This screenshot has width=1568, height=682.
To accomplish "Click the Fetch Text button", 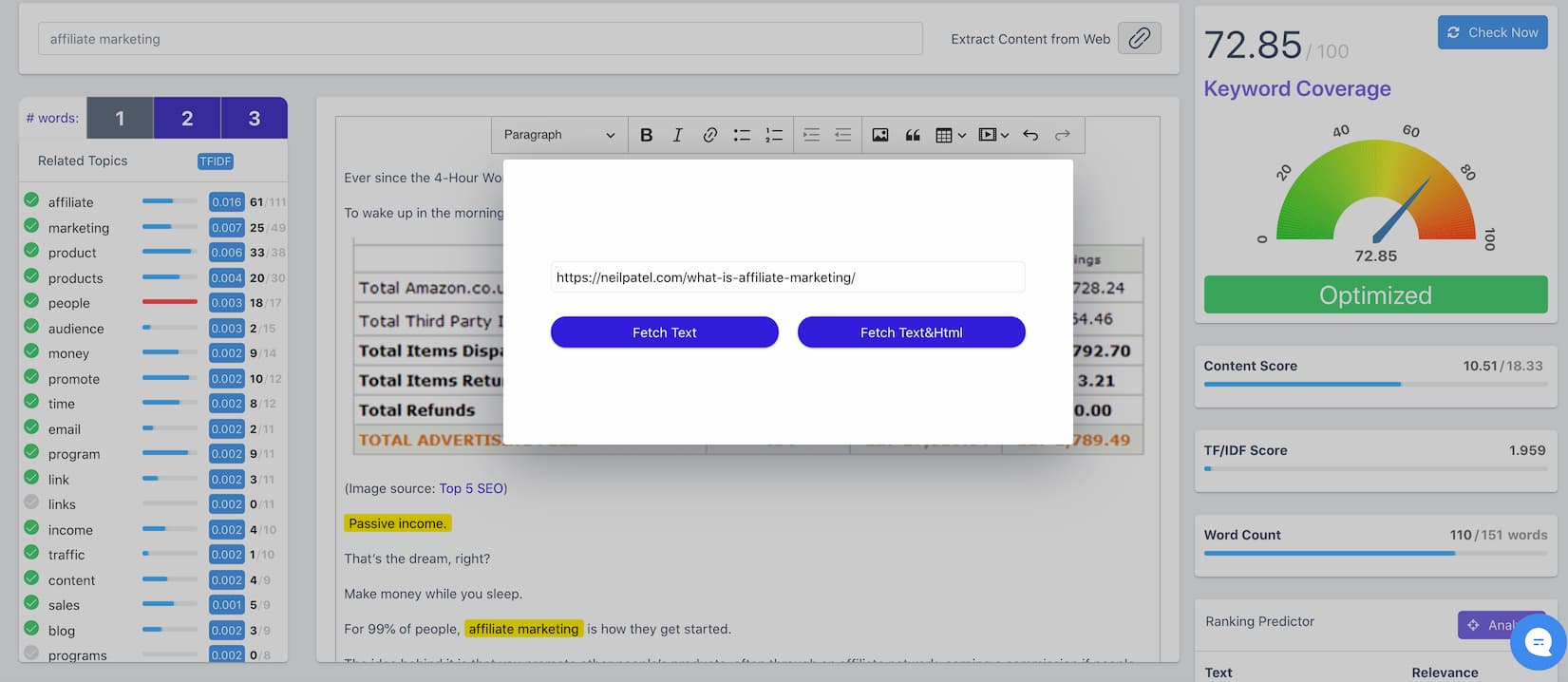I will pyautogui.click(x=665, y=332).
